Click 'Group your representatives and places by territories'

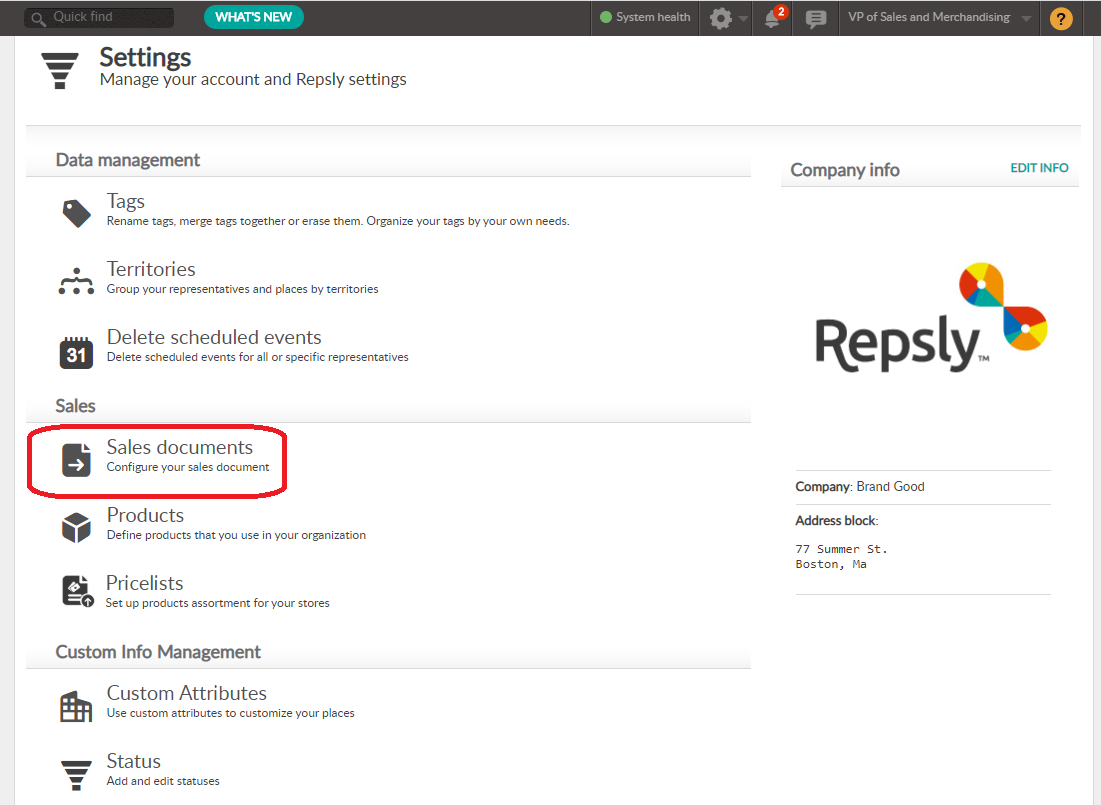[x=242, y=289]
